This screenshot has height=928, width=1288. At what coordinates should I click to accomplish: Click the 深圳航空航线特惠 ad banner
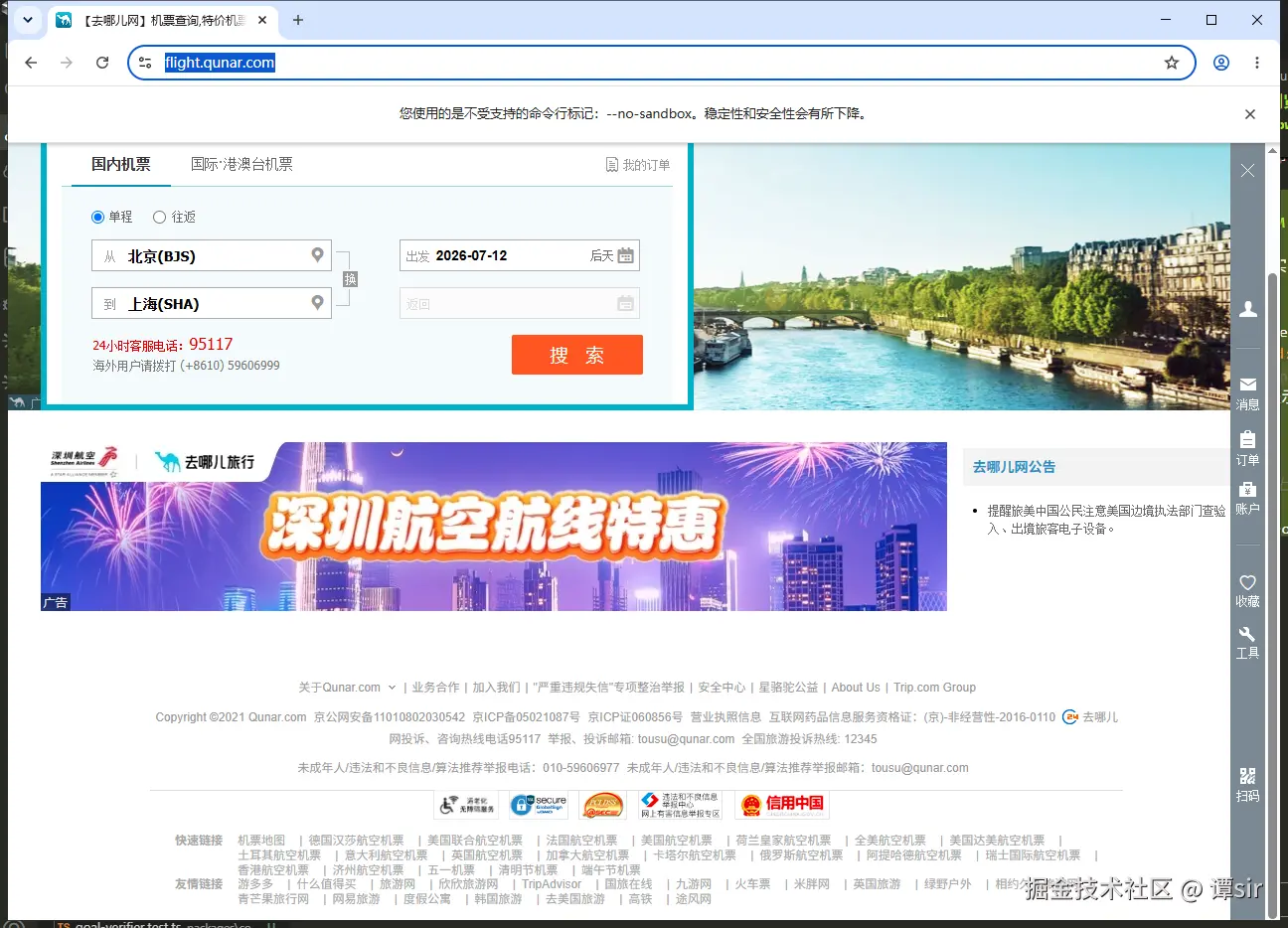tap(494, 527)
